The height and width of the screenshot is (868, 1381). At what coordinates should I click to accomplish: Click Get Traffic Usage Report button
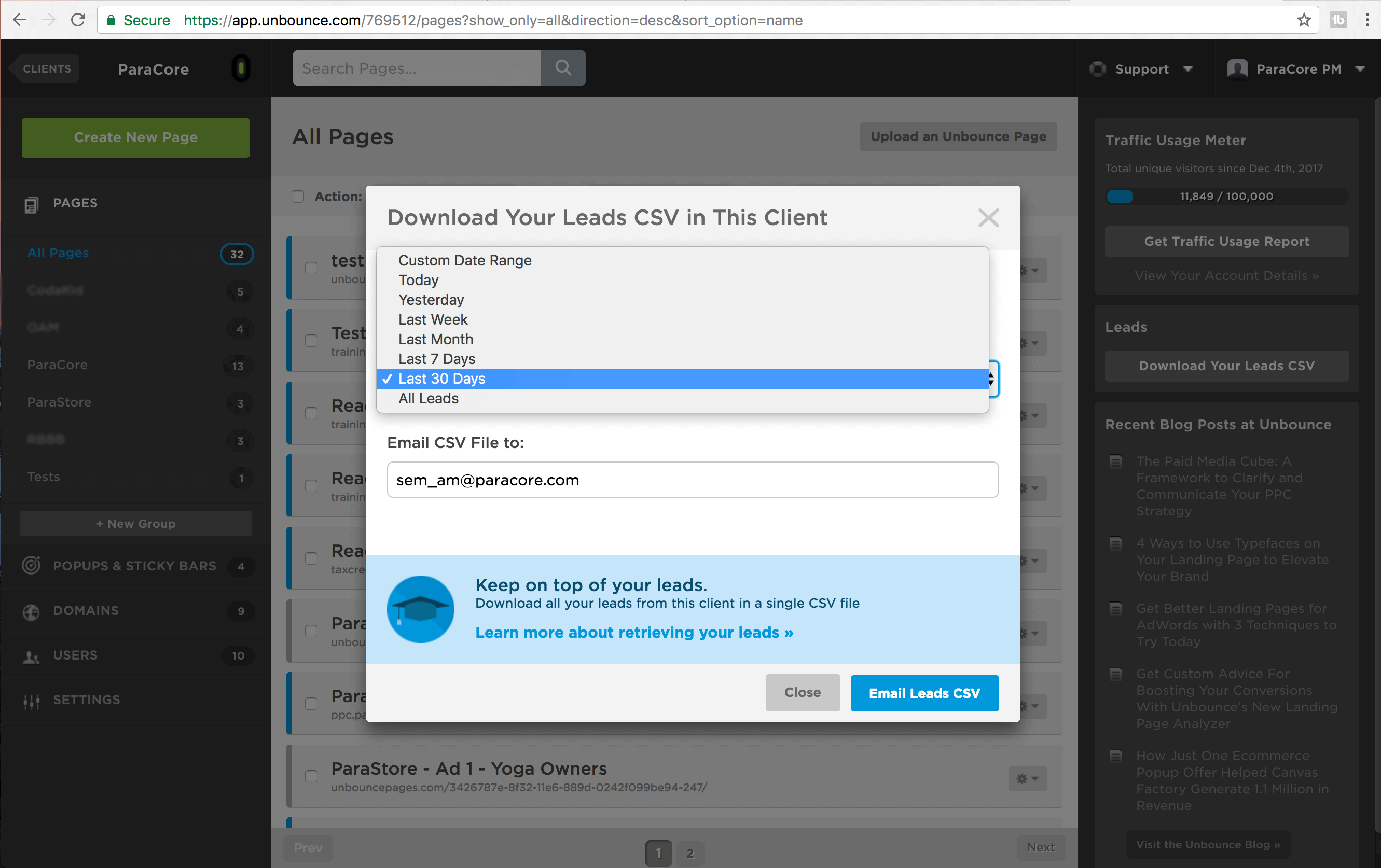pyautogui.click(x=1227, y=241)
